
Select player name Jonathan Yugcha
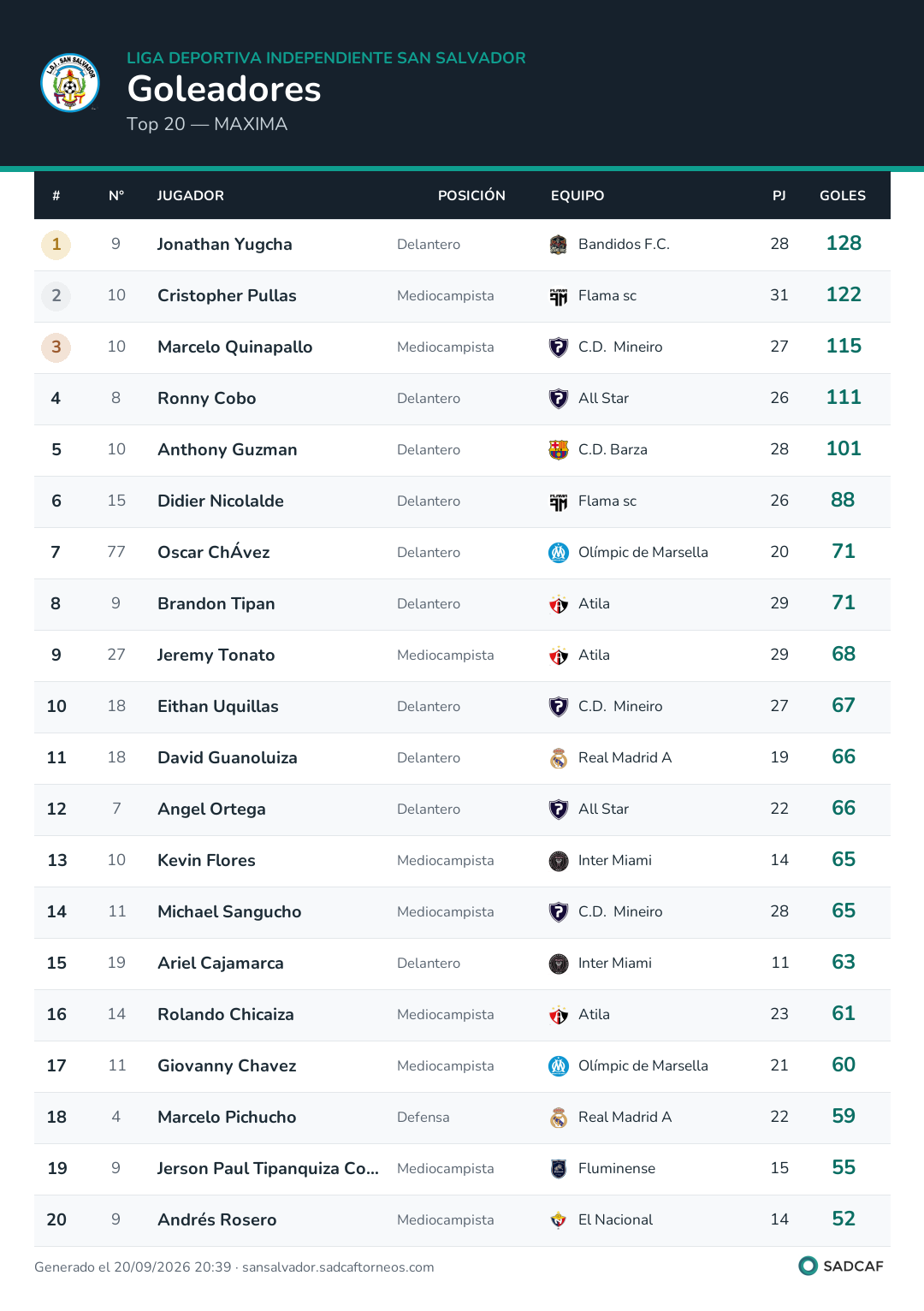click(x=225, y=245)
